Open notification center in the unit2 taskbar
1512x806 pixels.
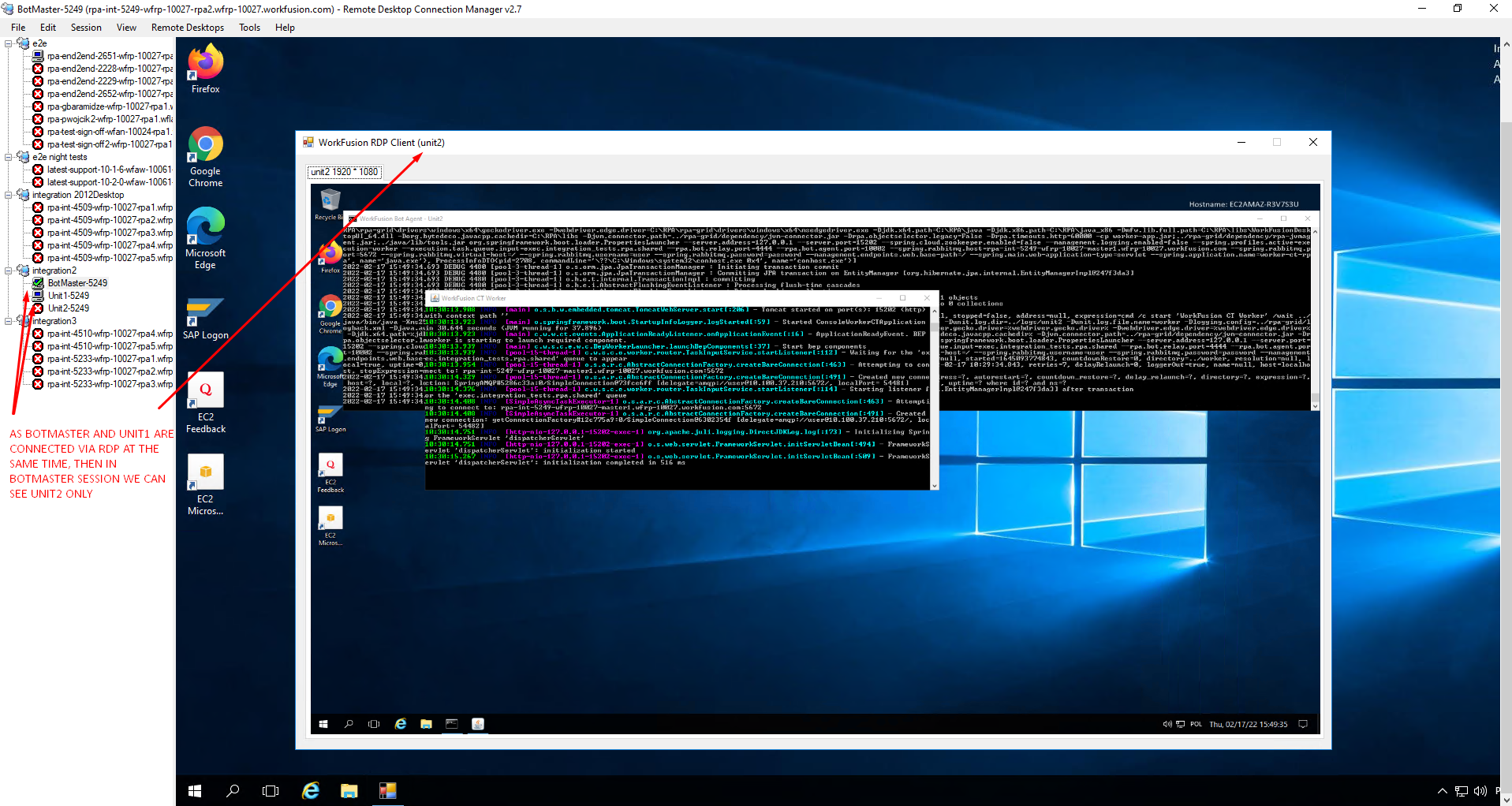point(1303,724)
